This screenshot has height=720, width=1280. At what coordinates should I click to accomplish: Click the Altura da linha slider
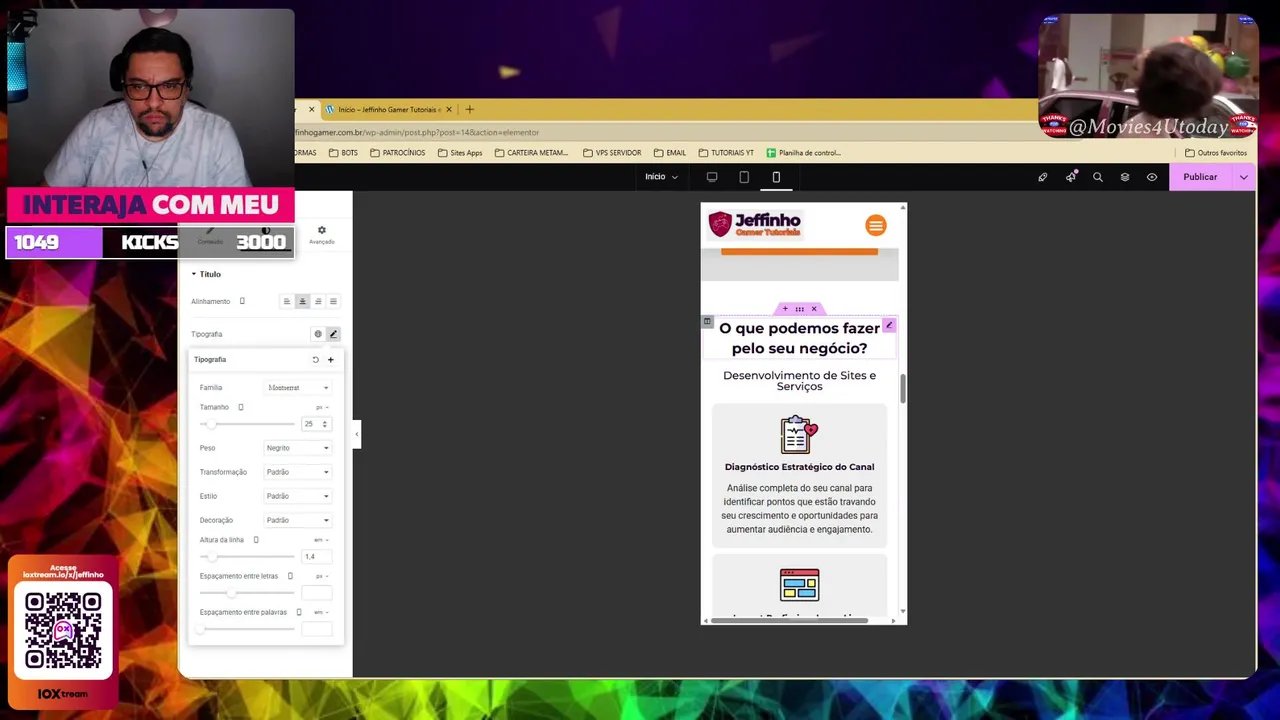pyautogui.click(x=247, y=557)
